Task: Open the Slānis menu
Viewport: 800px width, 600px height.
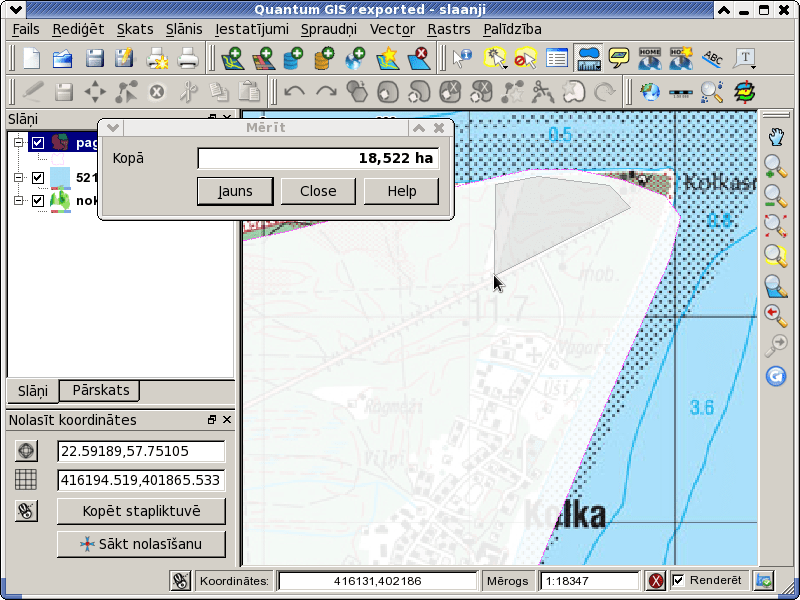Action: tap(184, 30)
